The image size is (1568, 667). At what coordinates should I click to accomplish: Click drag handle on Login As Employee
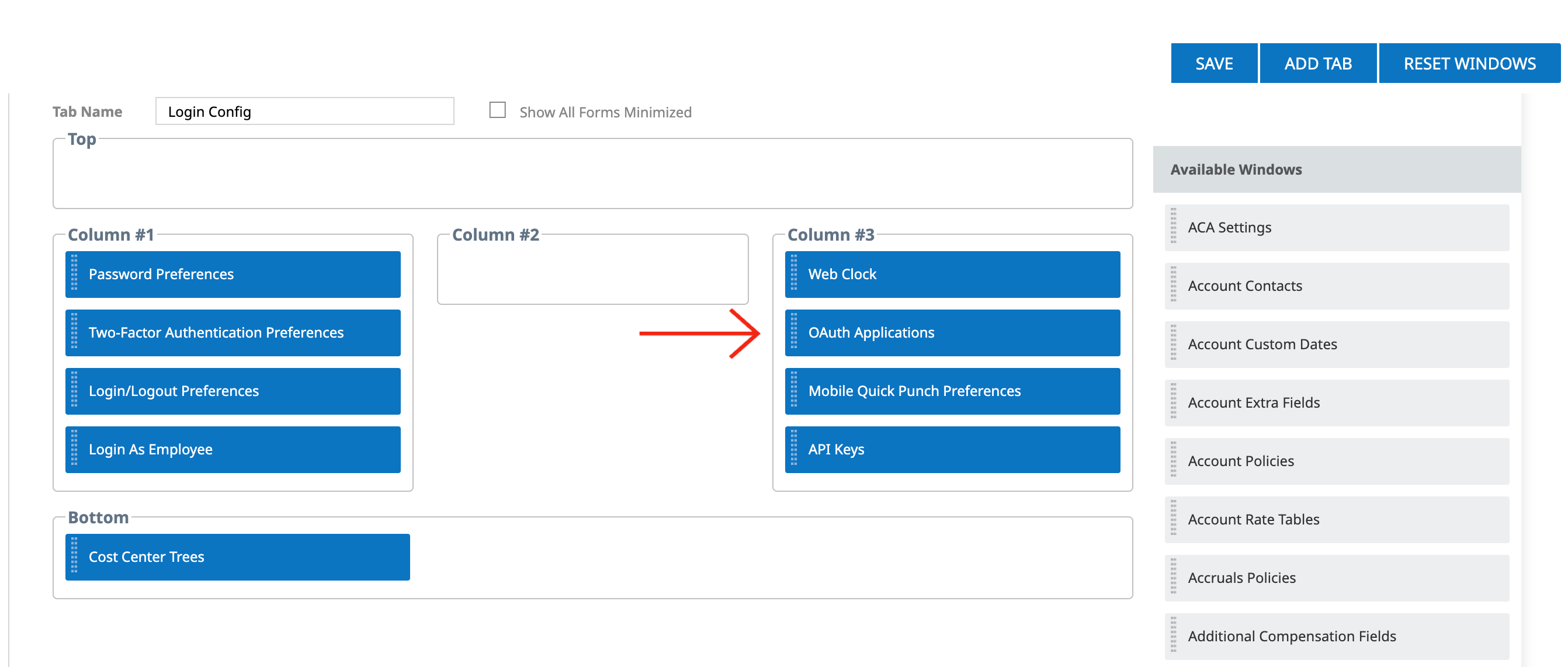[x=74, y=449]
